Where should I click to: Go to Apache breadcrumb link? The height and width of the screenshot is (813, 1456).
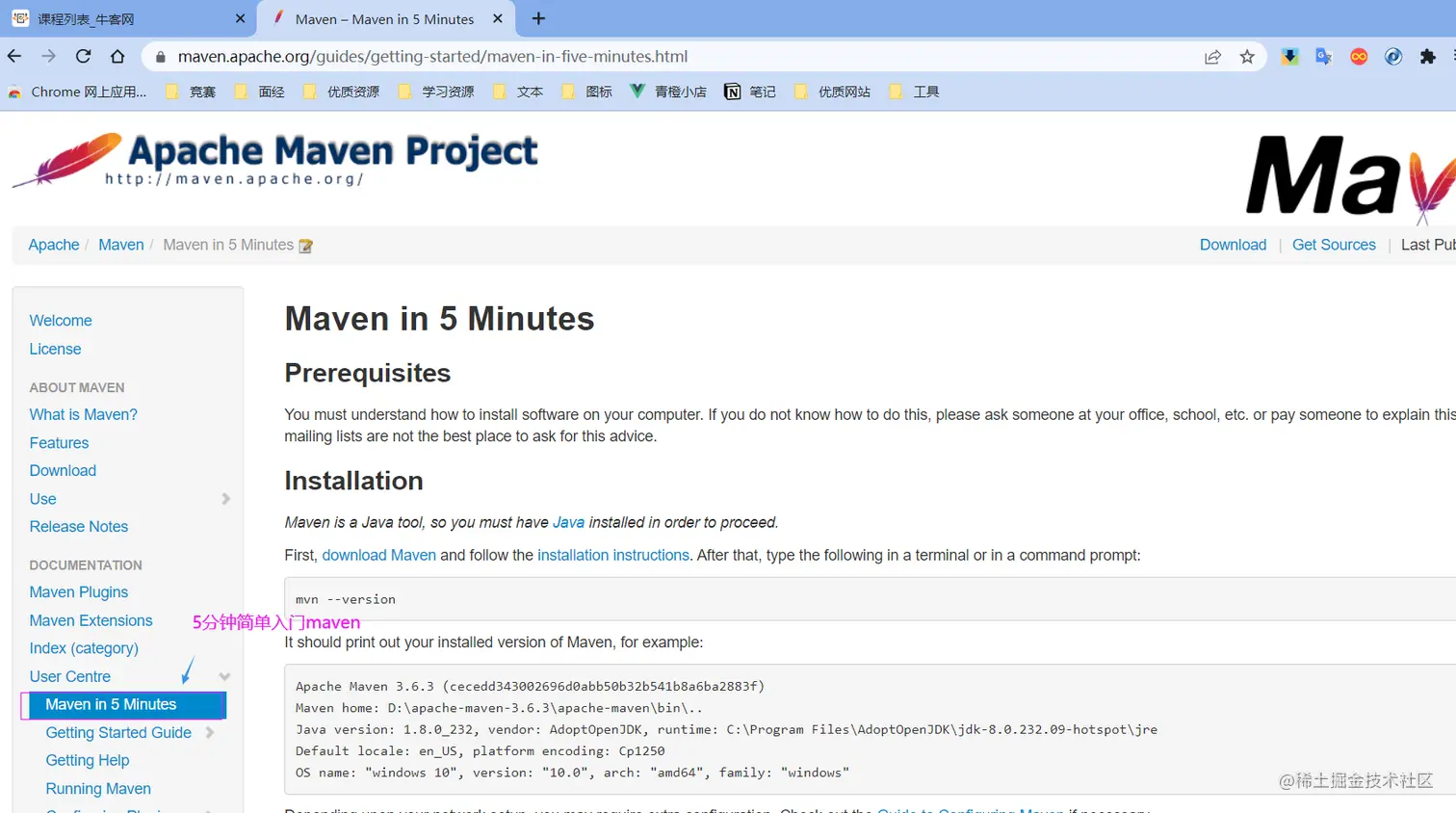click(x=54, y=245)
